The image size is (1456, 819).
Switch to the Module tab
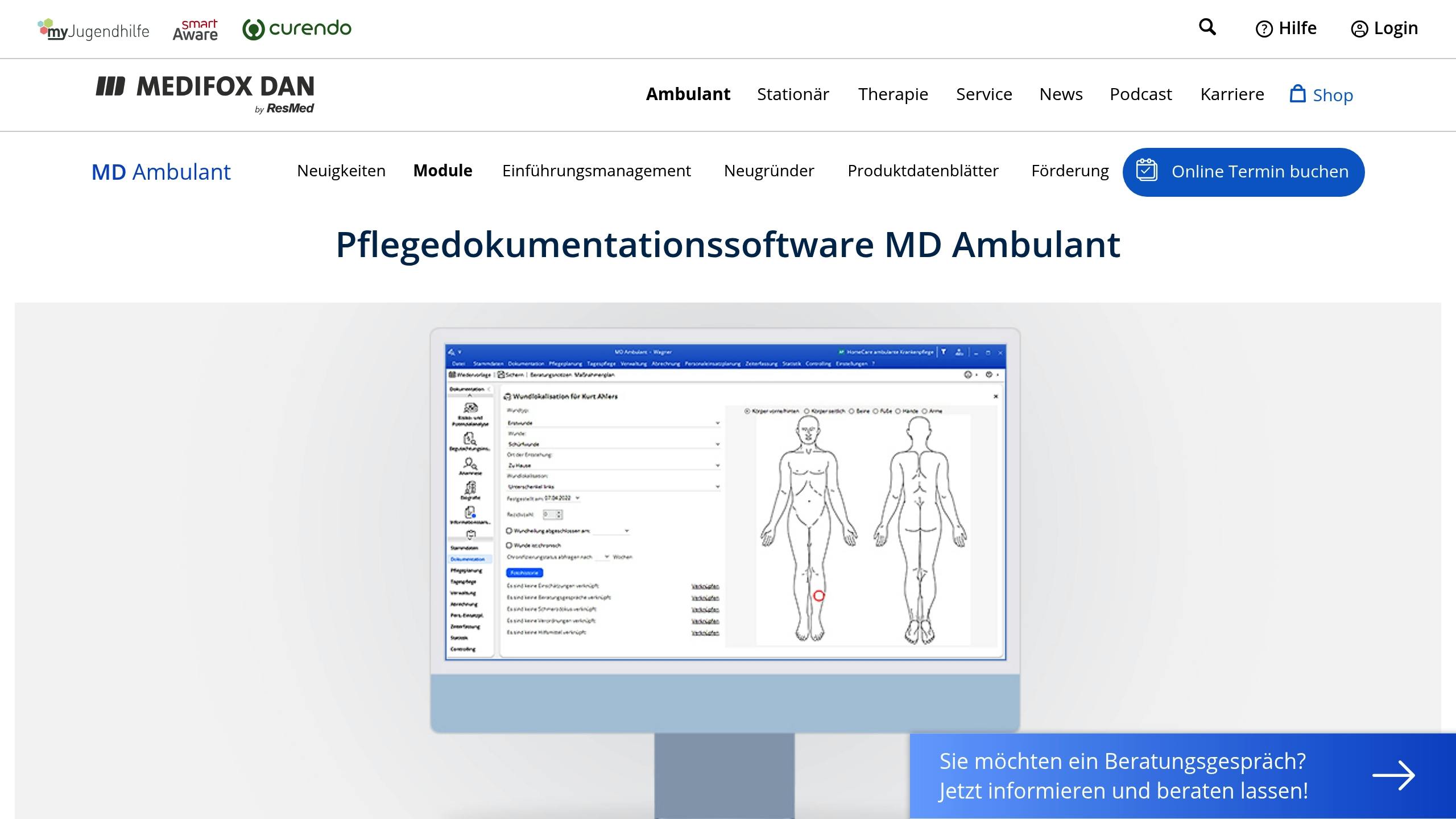(442, 171)
